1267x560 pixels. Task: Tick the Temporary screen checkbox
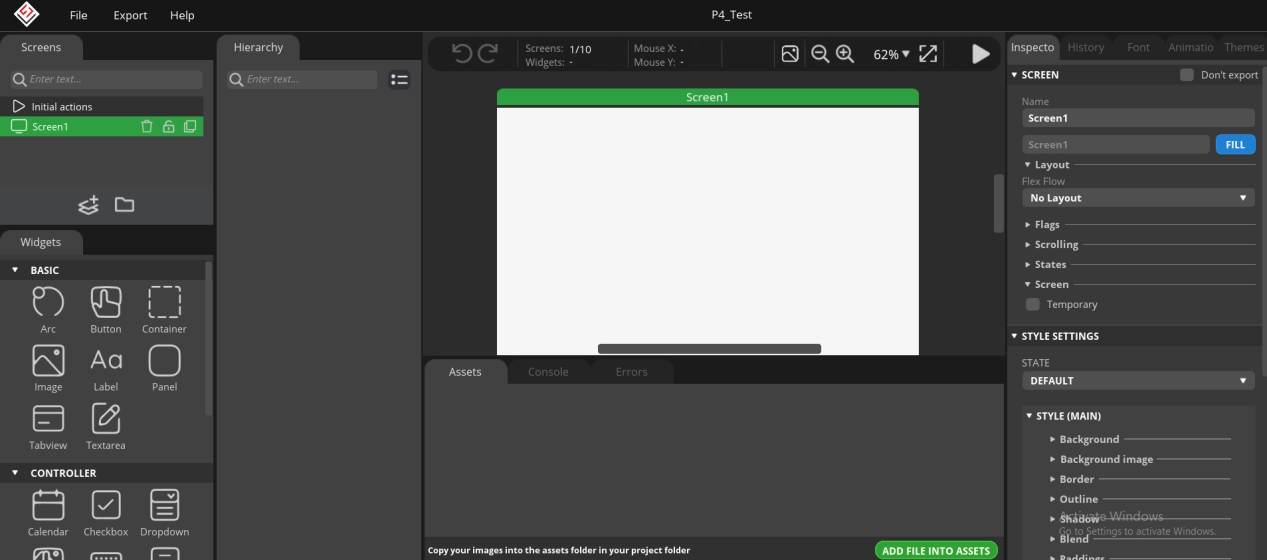coord(1033,304)
